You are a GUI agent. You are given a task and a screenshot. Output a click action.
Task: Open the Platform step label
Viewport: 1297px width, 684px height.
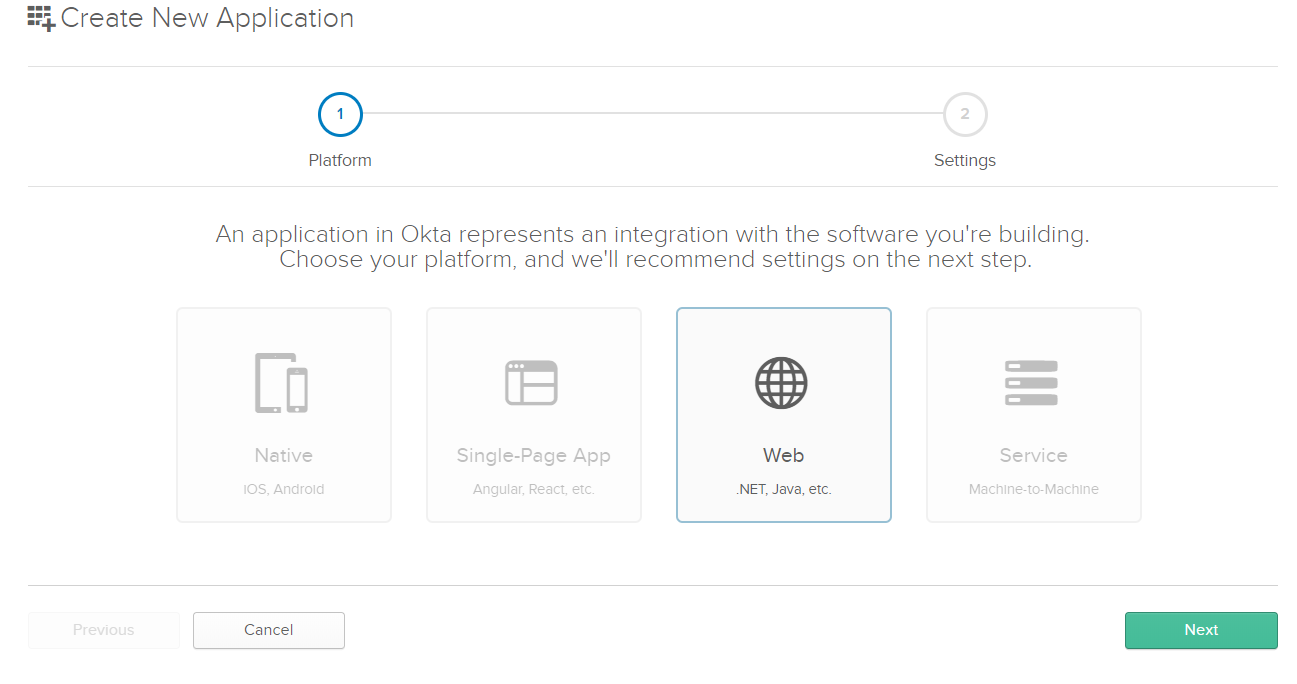(x=340, y=160)
